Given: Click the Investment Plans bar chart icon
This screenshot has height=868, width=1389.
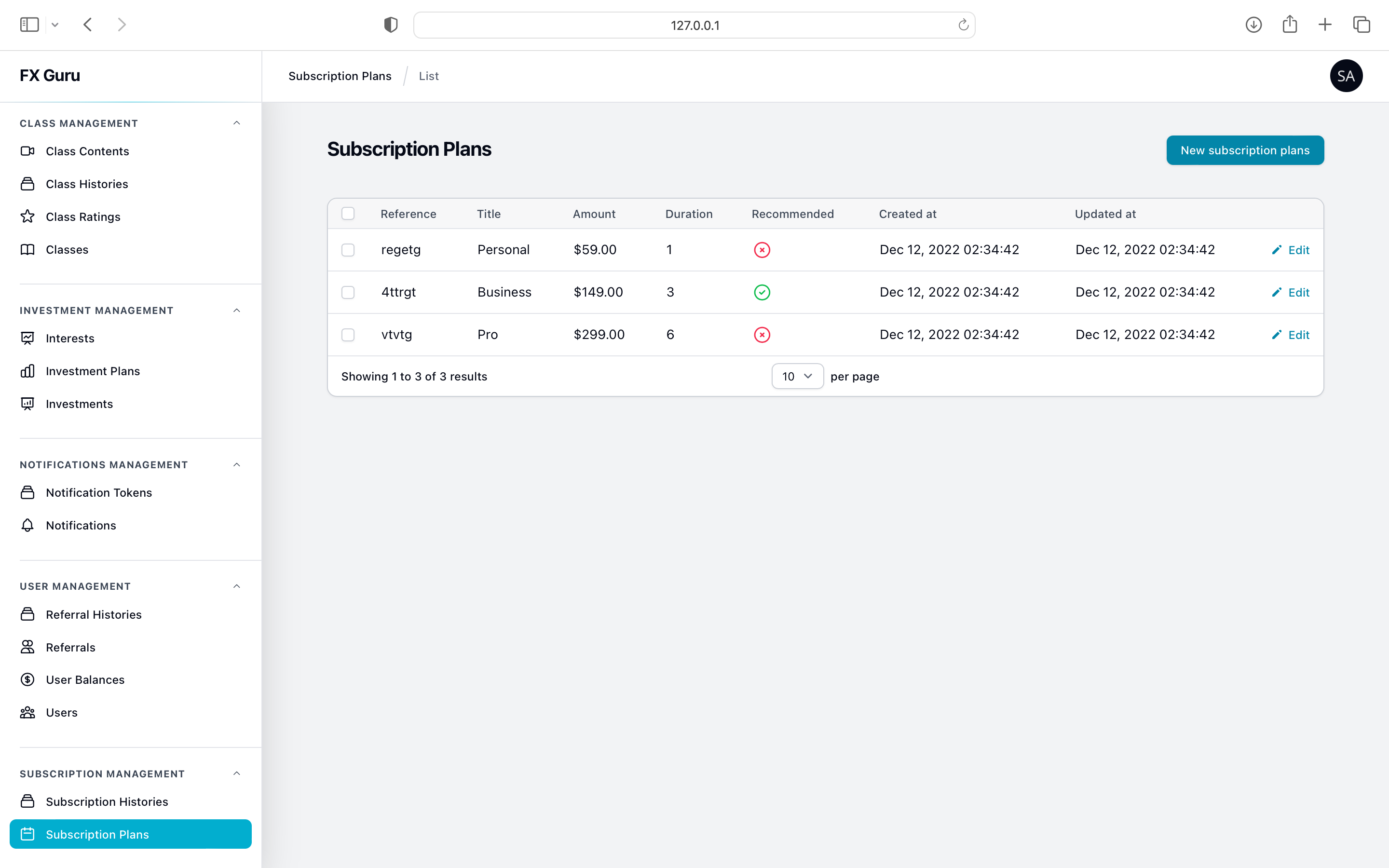Looking at the screenshot, I should (x=27, y=371).
